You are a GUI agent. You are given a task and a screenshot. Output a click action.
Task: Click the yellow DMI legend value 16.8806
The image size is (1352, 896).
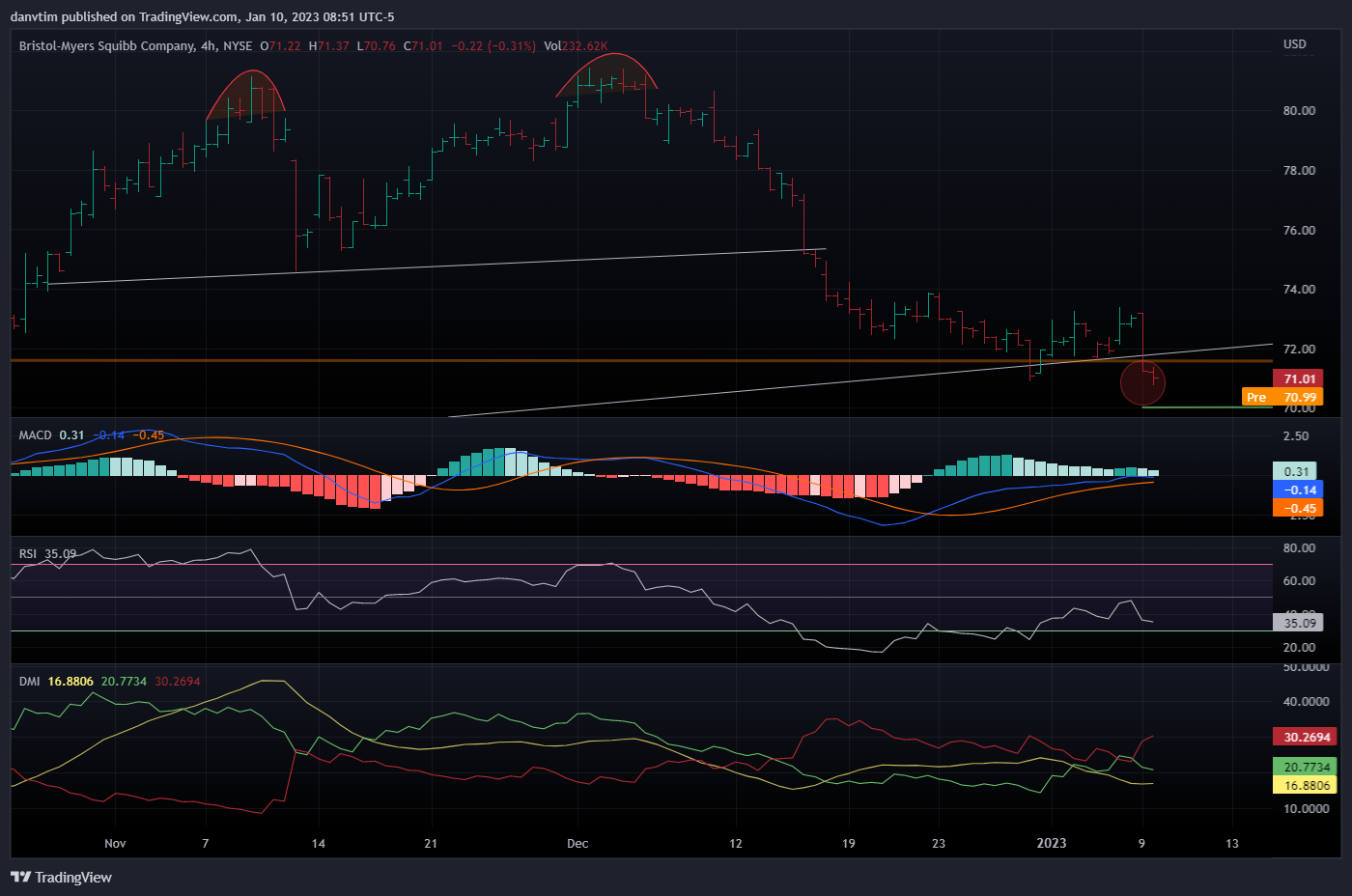[70, 681]
